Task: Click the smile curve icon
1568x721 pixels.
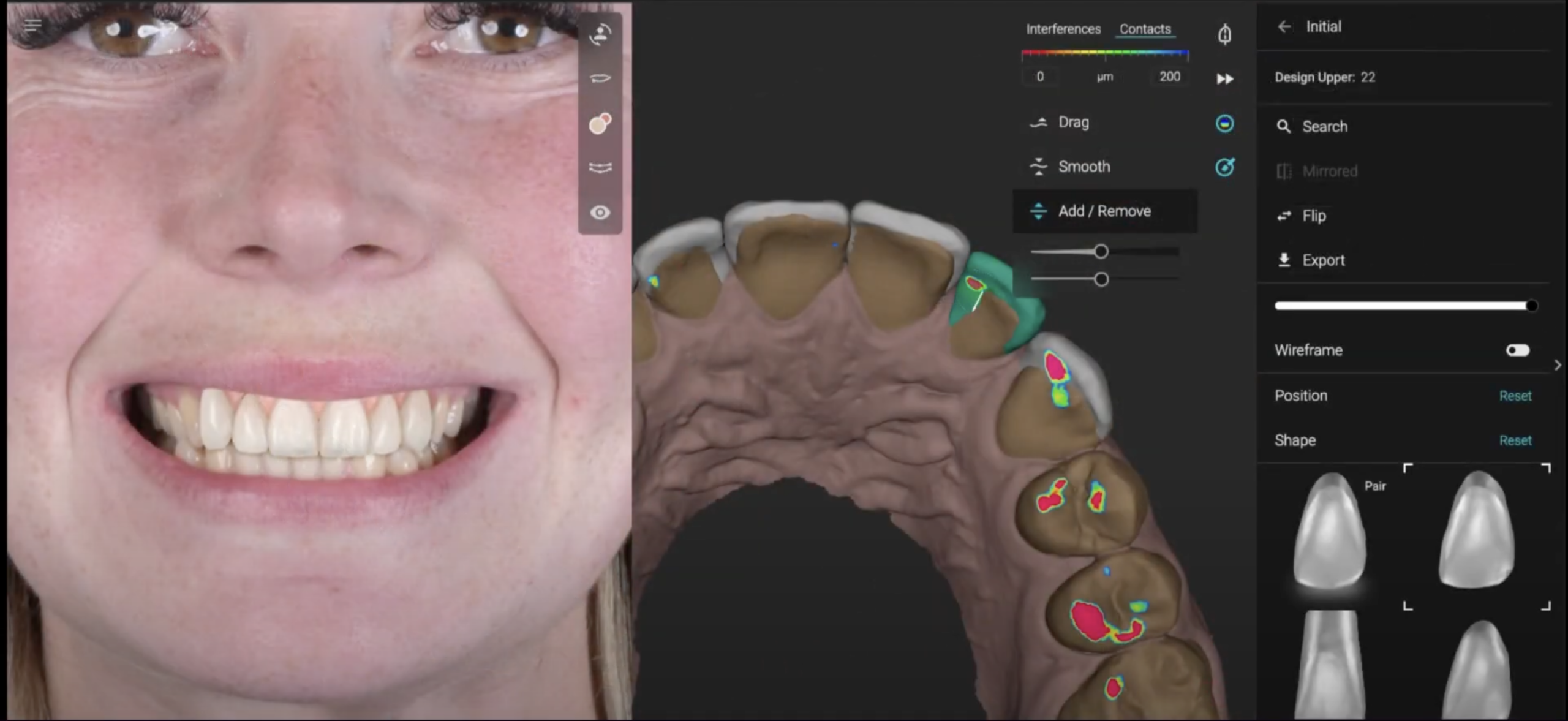Action: 600,168
